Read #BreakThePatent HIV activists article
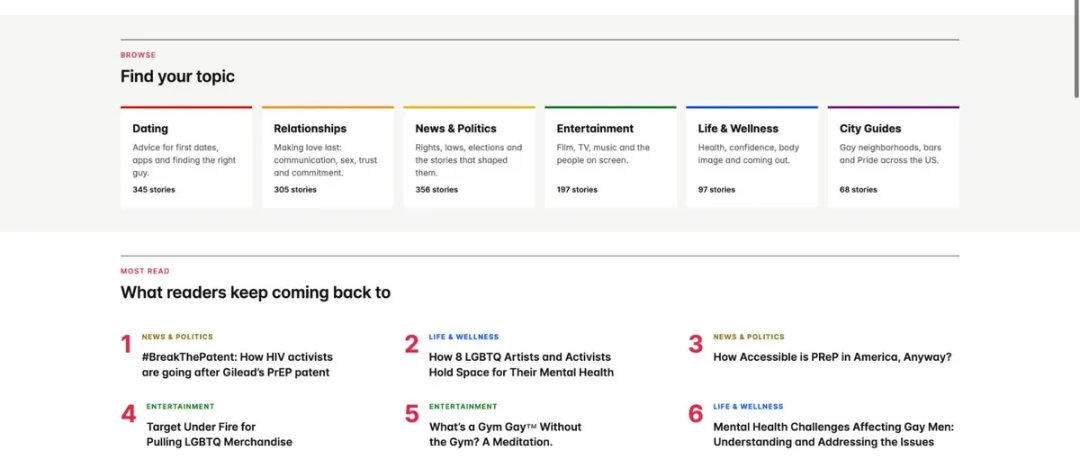This screenshot has height=459, width=1080. coord(237,365)
